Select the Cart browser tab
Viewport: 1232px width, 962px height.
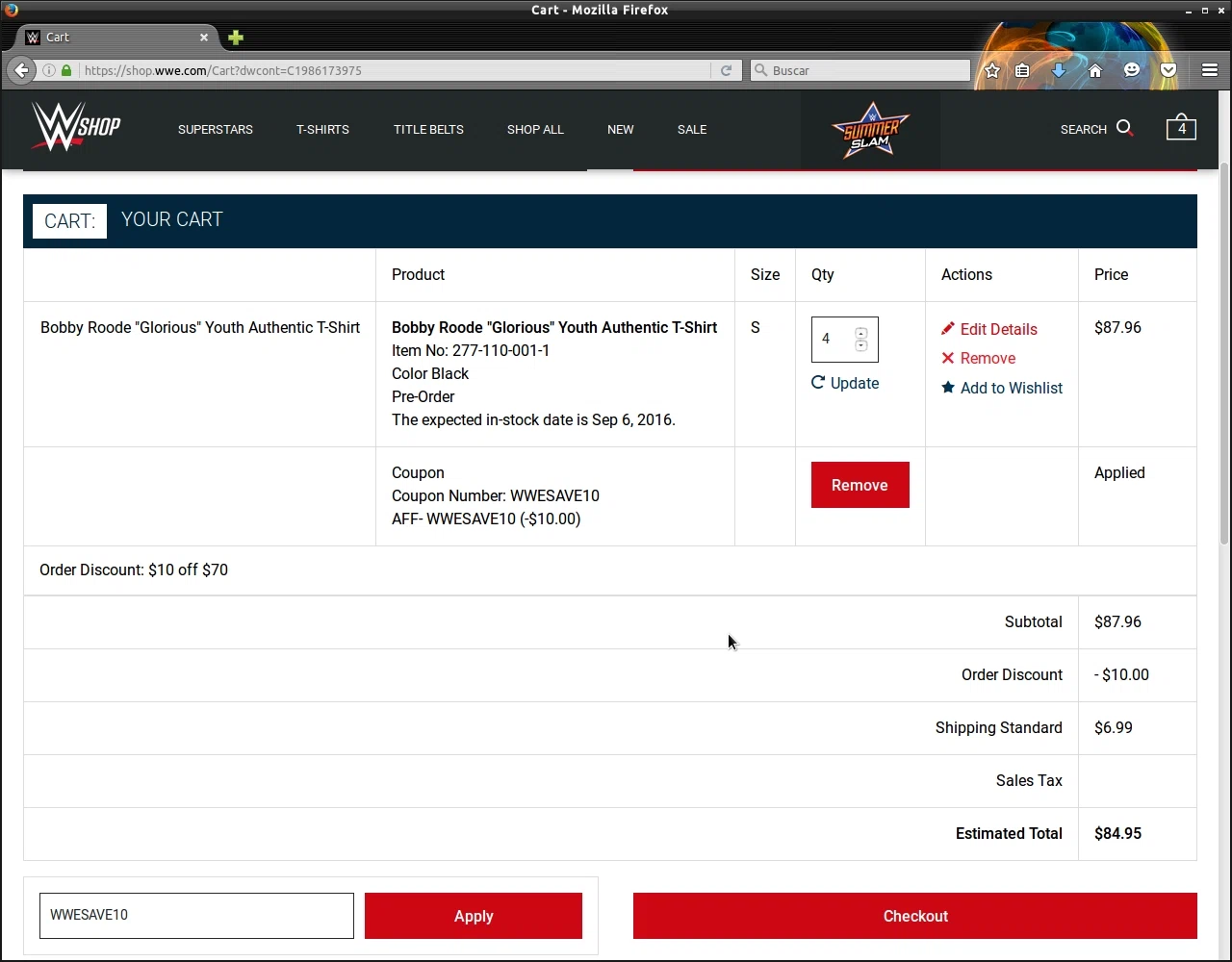[x=117, y=38]
